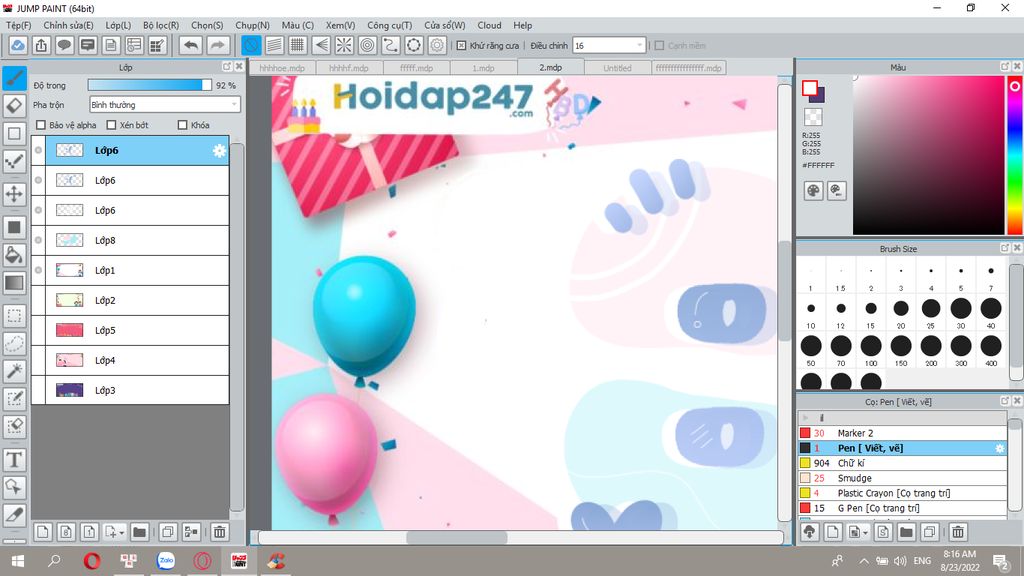Click the foreground white color swatch

pos(810,88)
